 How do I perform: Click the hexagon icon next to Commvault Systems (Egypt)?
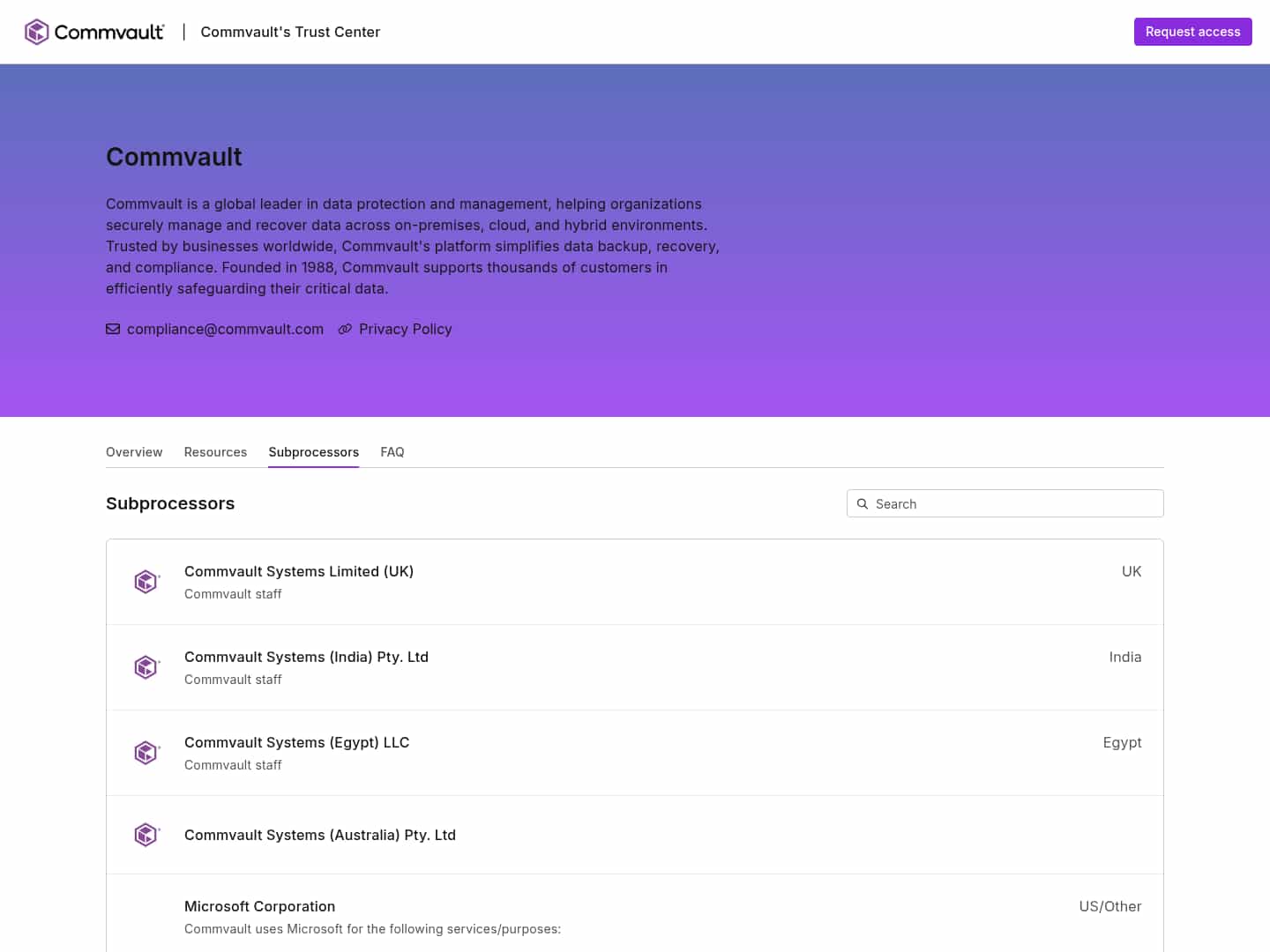pos(146,752)
